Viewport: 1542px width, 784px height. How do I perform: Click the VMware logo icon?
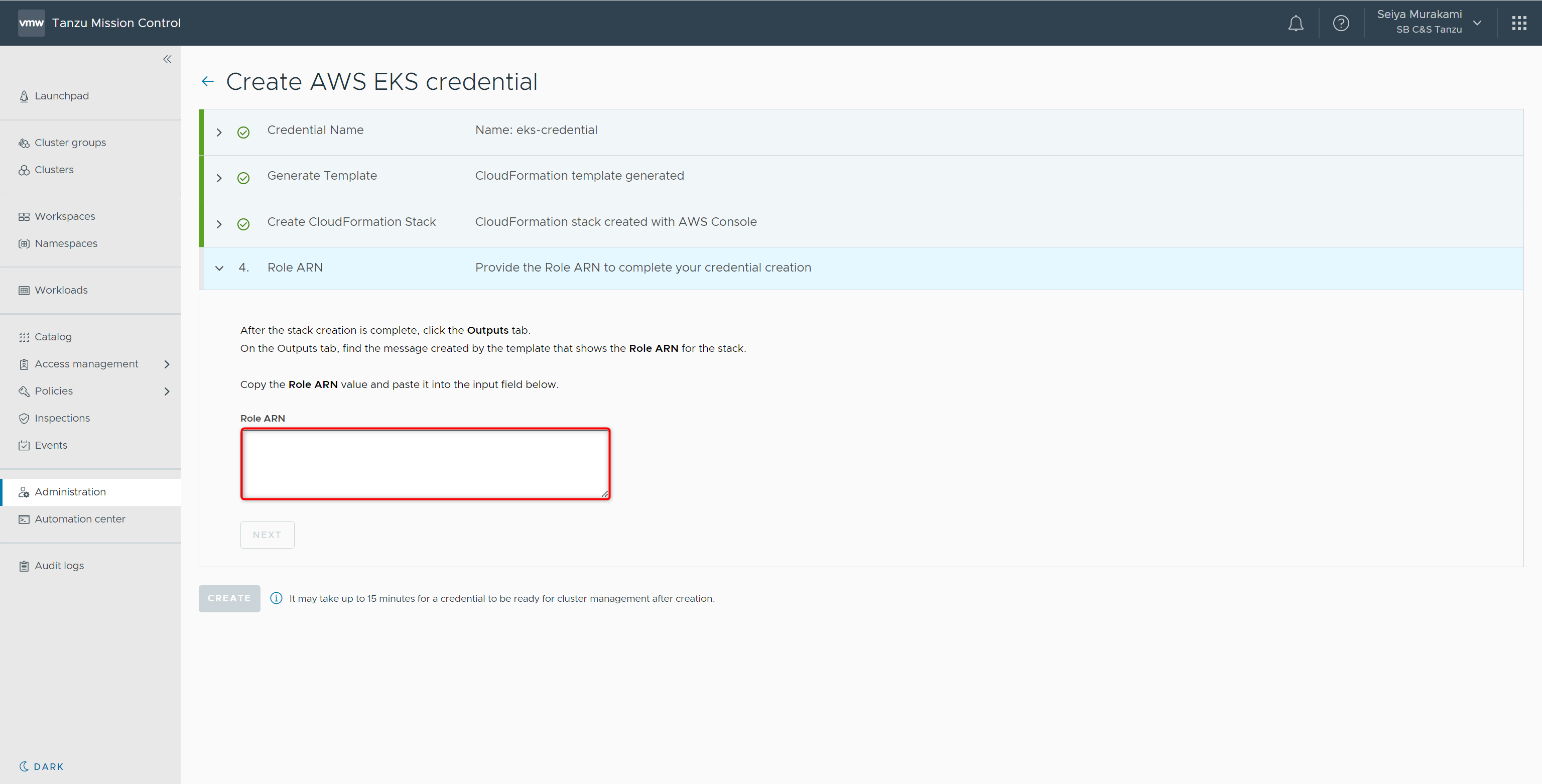coord(31,24)
